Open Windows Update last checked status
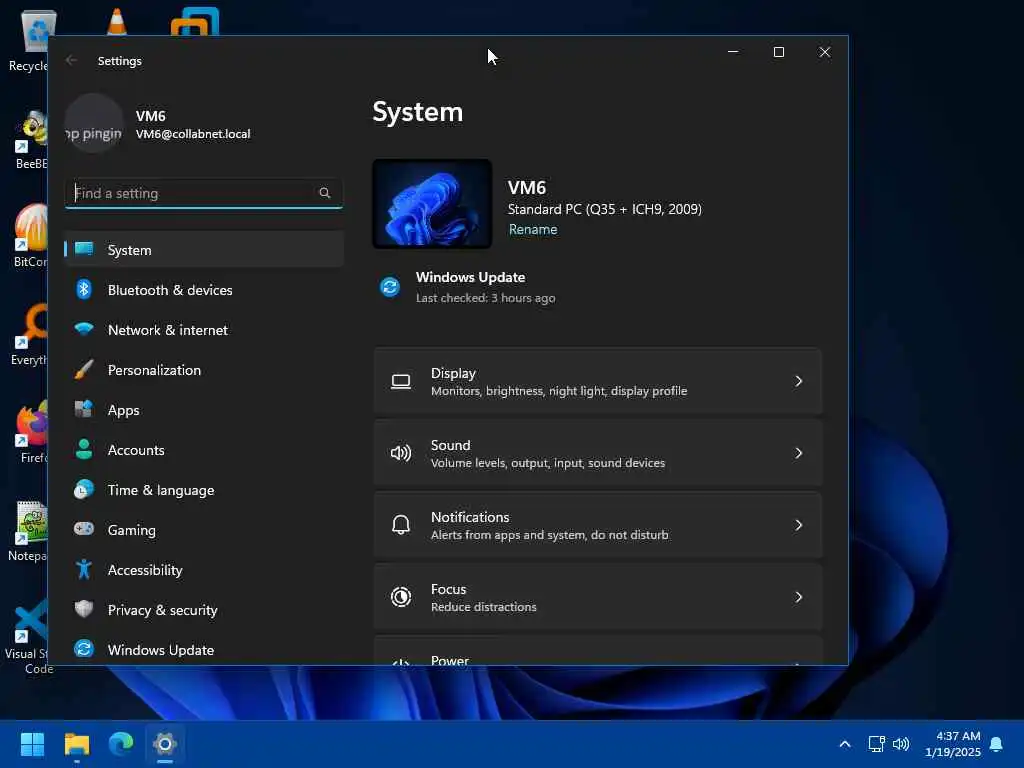The height and width of the screenshot is (768, 1024). 485,298
